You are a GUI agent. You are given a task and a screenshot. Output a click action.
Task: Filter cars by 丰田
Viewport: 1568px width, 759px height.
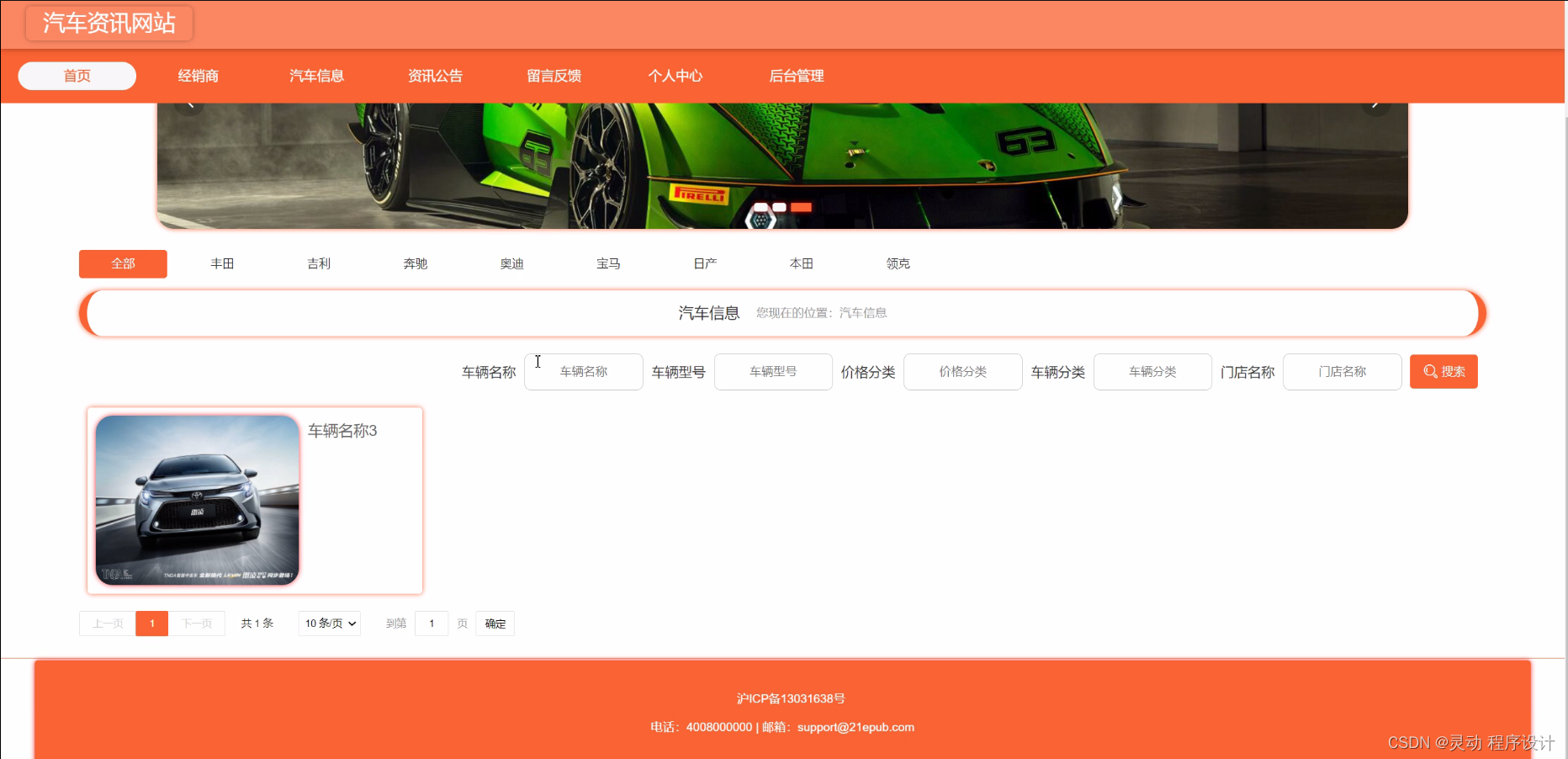click(222, 263)
